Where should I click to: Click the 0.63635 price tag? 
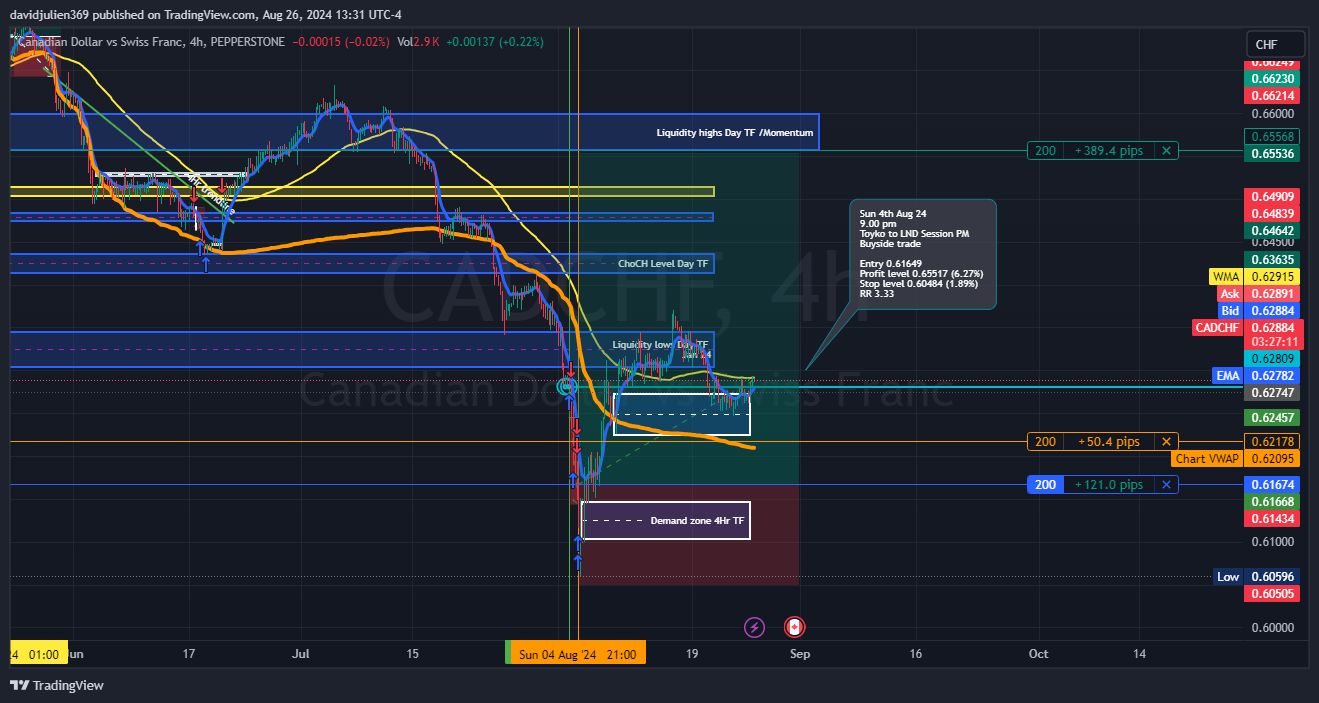coord(1273,259)
